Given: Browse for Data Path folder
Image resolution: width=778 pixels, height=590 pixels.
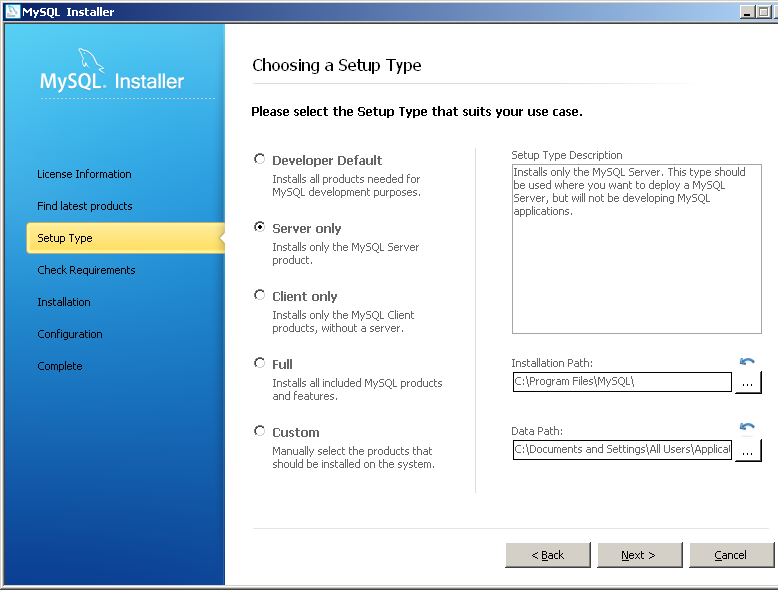Looking at the screenshot, I should coord(748,450).
